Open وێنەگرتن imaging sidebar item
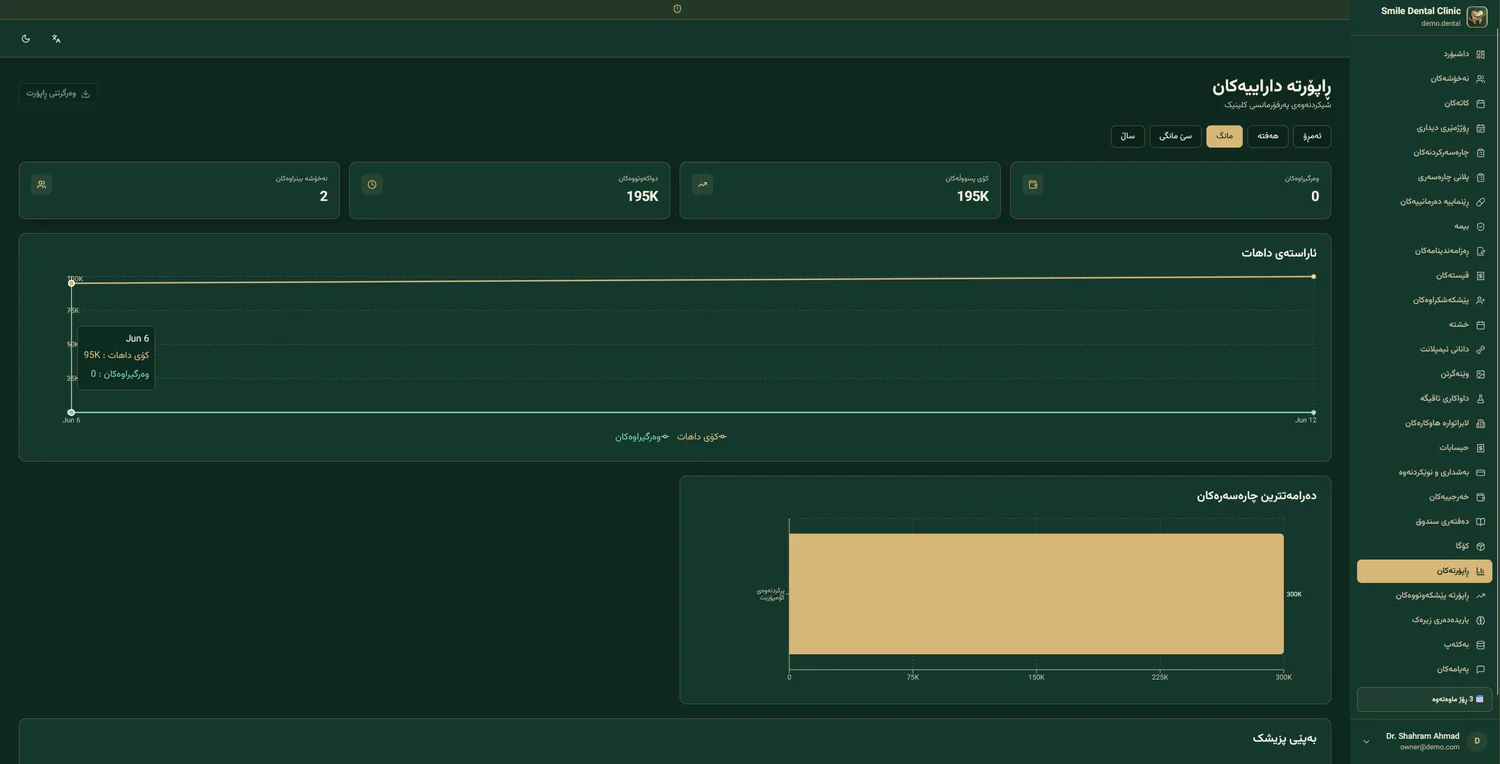Screen dimensions: 1500x764 tap(1424, 374)
